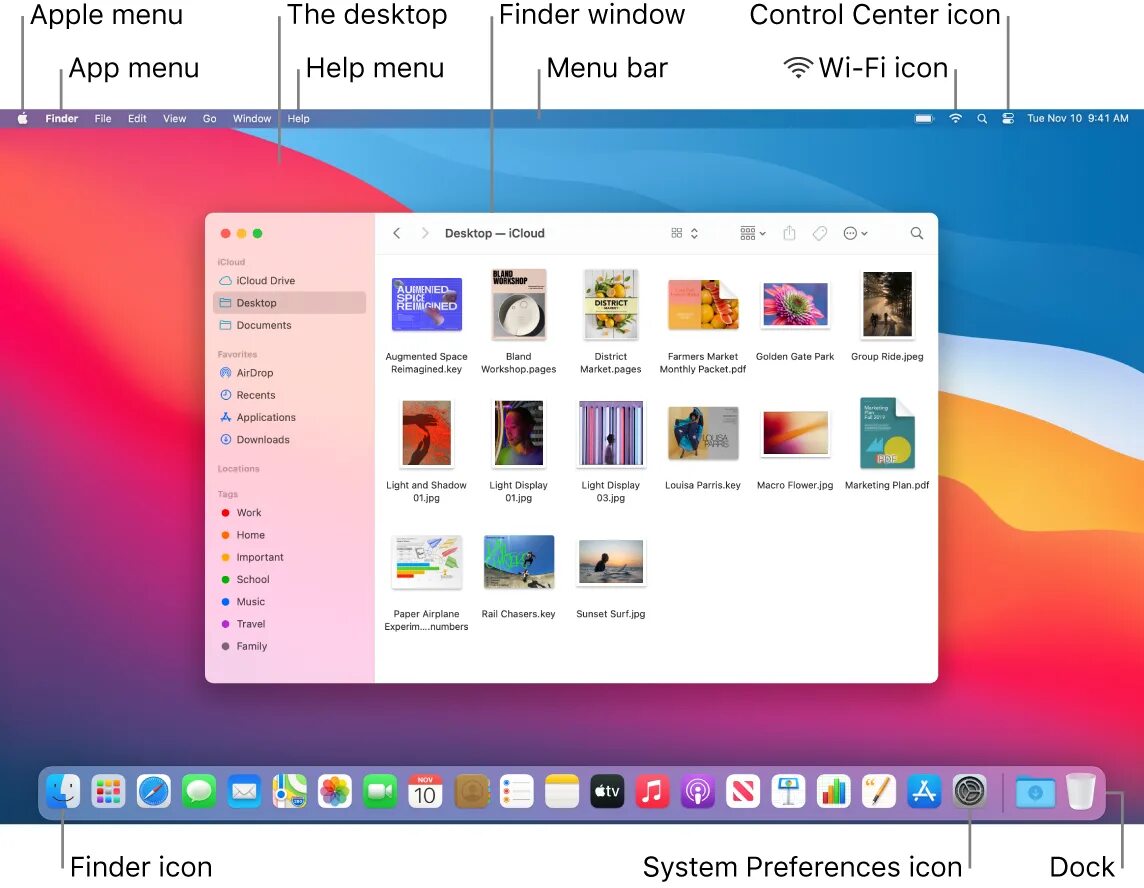Select the orange Home tag
1144x888 pixels.
coord(290,535)
